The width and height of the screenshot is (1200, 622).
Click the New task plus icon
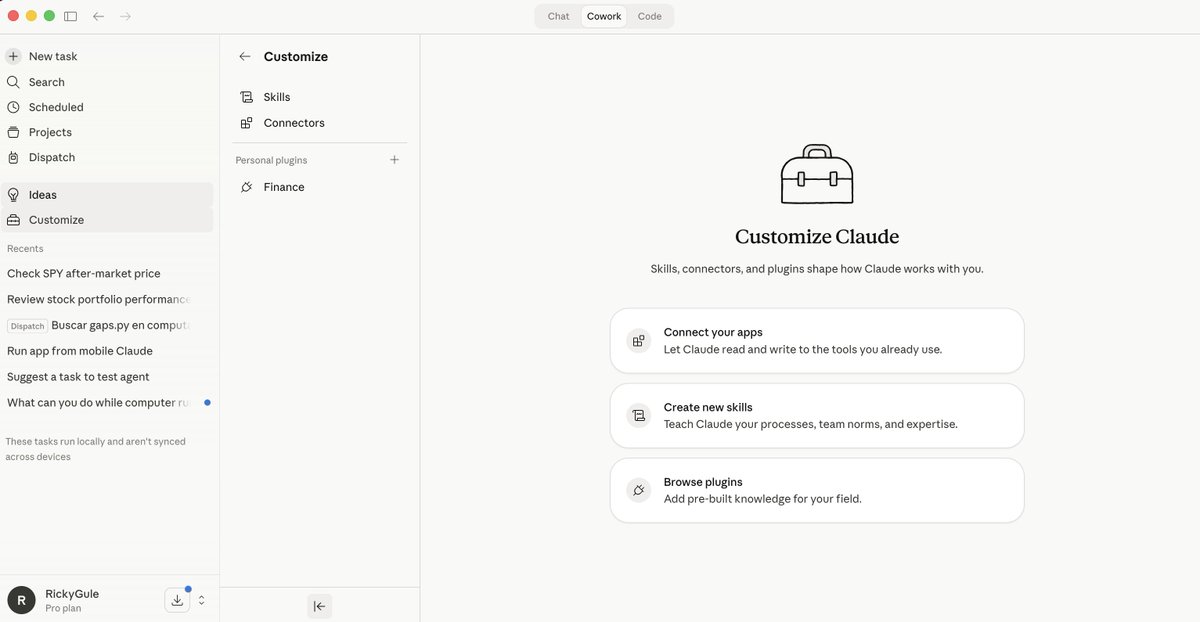(x=13, y=57)
